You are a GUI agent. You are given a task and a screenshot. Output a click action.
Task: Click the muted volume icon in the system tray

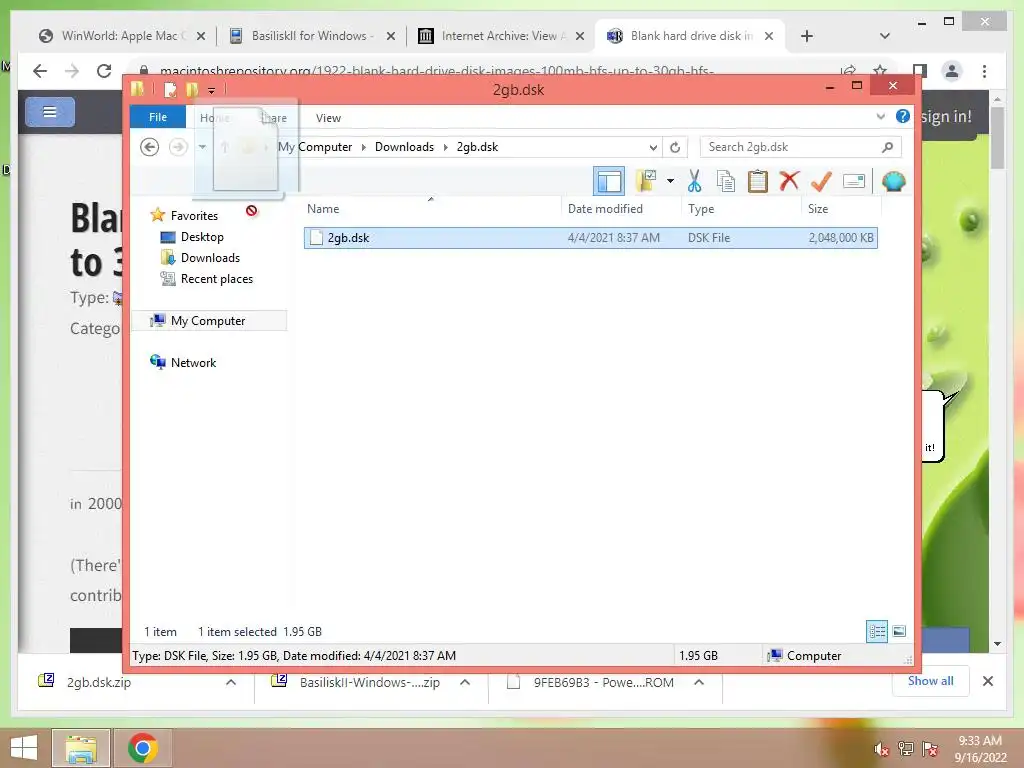882,749
